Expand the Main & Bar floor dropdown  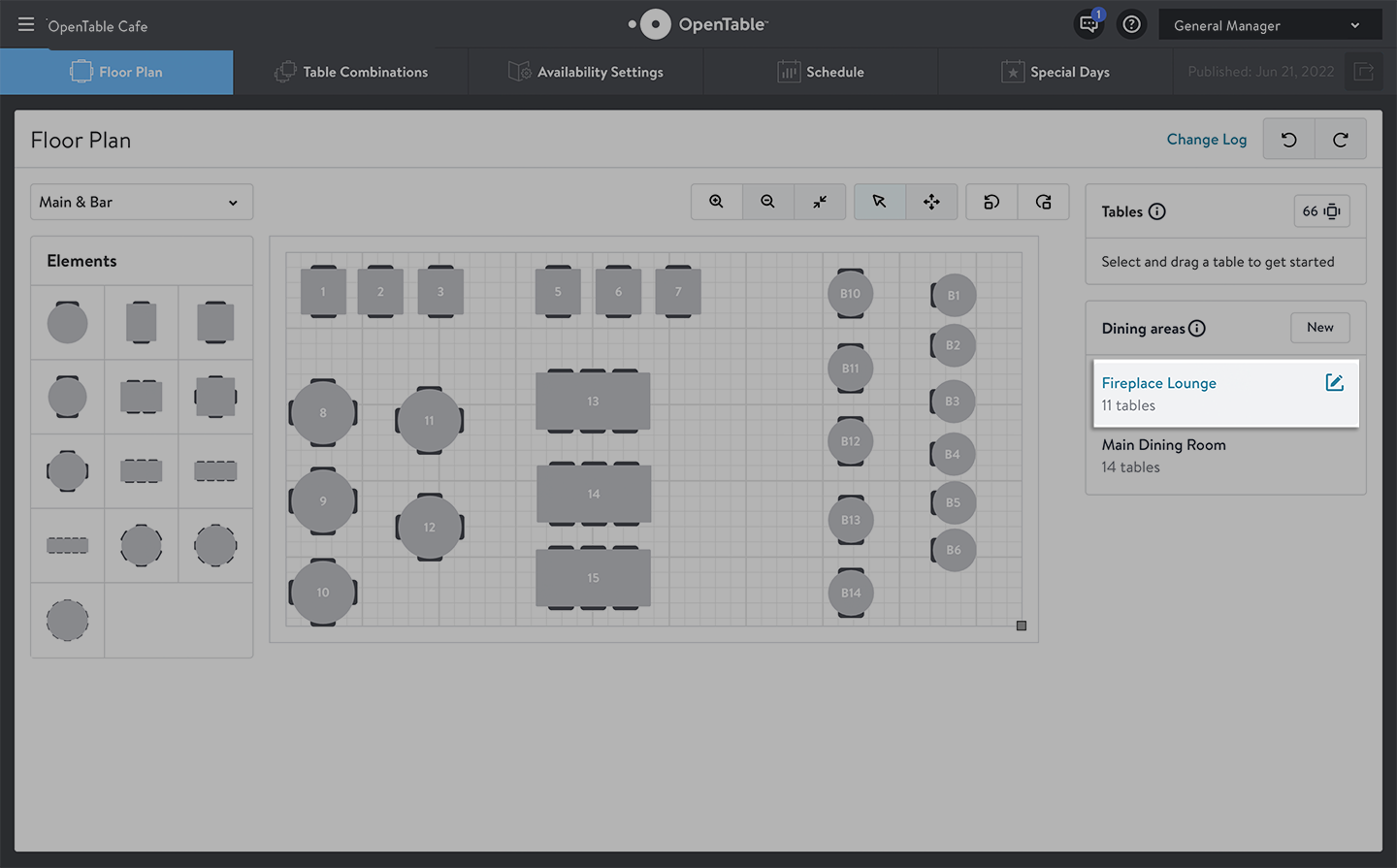click(x=142, y=202)
